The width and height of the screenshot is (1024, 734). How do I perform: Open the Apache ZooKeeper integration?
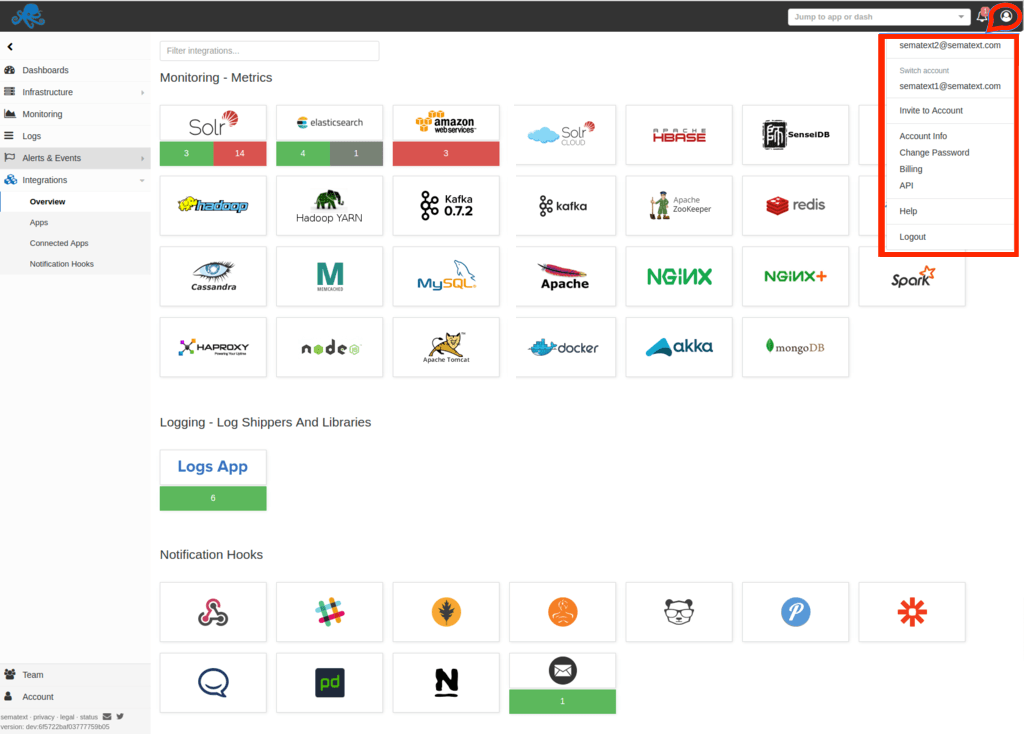679,206
